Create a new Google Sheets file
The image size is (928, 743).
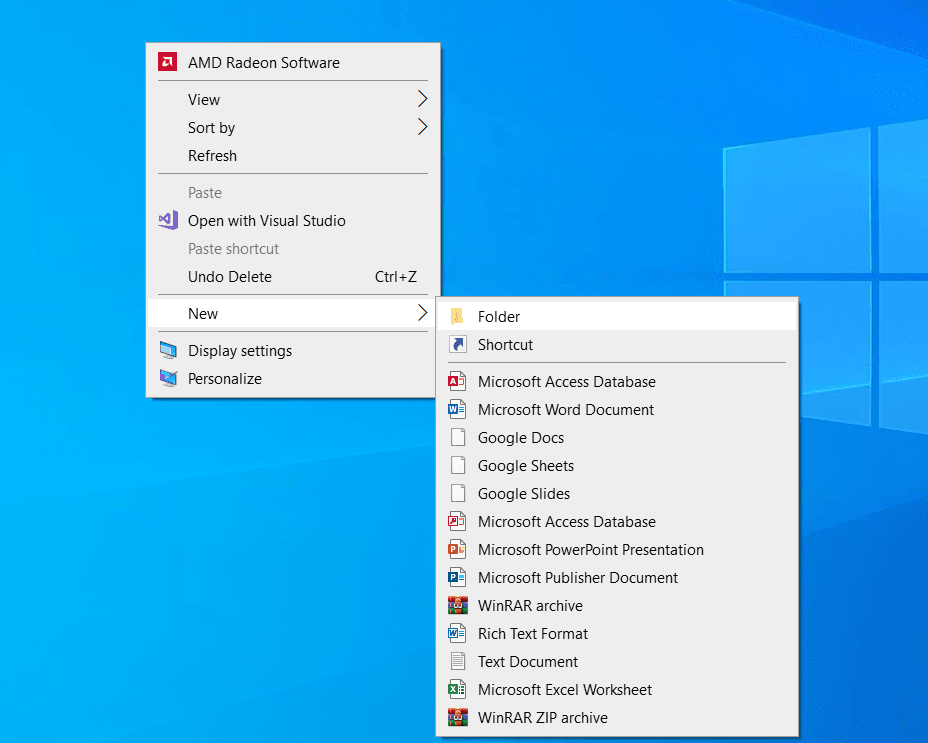pos(617,465)
